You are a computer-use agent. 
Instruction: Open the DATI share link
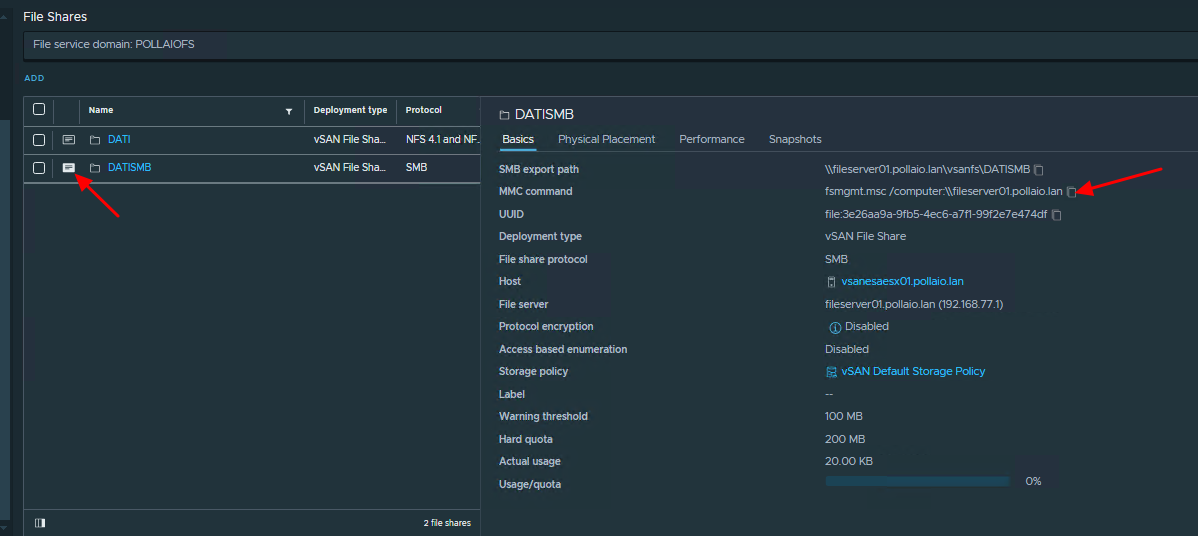119,140
